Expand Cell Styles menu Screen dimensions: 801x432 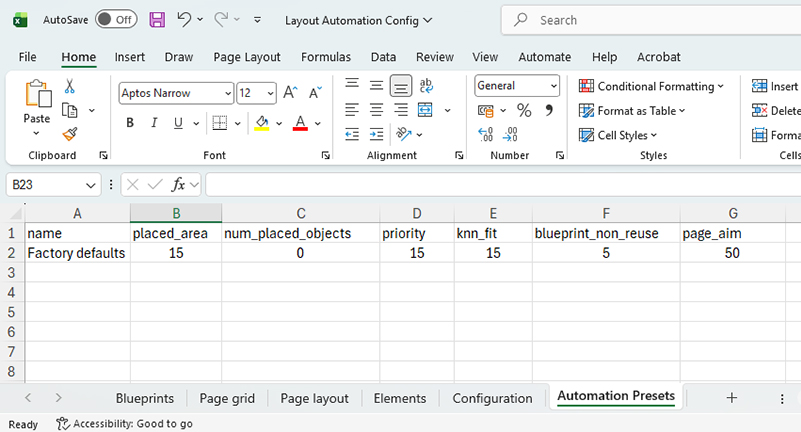[618, 135]
